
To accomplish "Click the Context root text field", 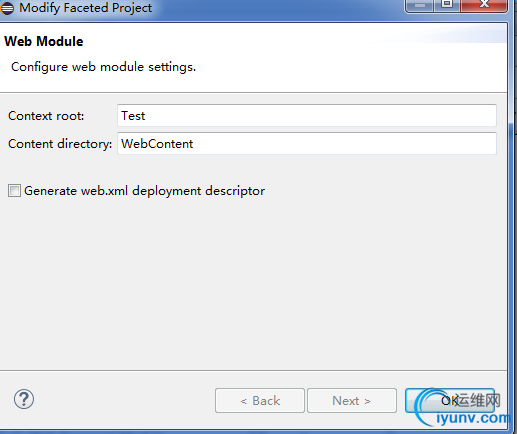I will (x=307, y=115).
